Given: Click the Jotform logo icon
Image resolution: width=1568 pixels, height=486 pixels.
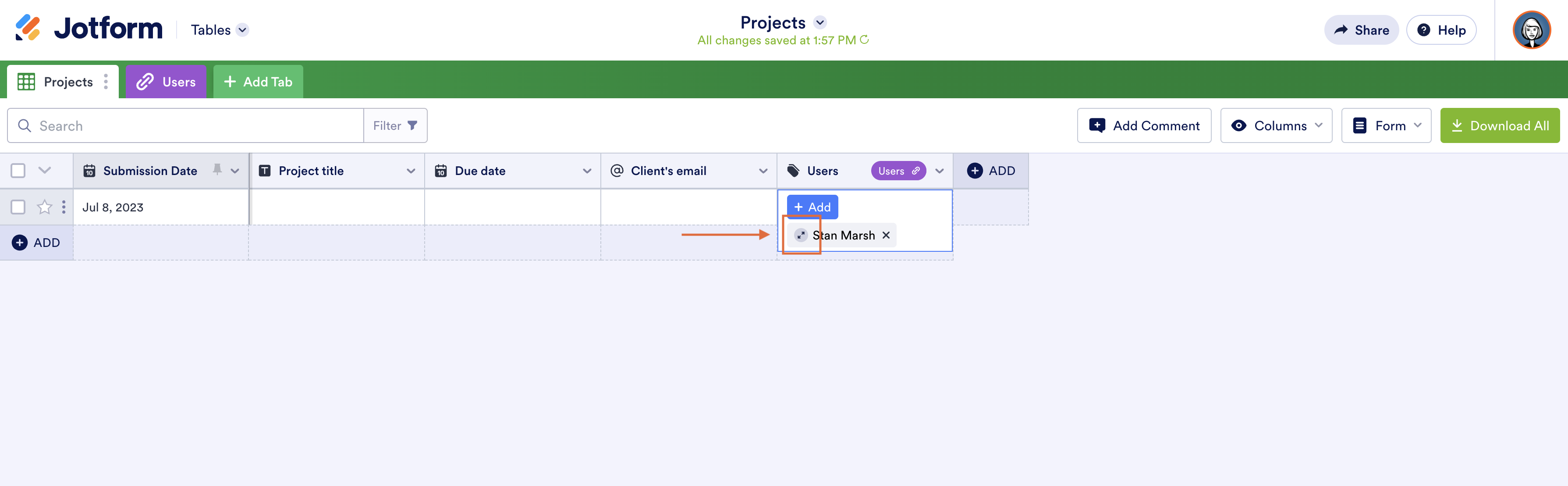Looking at the screenshot, I should coord(28,28).
